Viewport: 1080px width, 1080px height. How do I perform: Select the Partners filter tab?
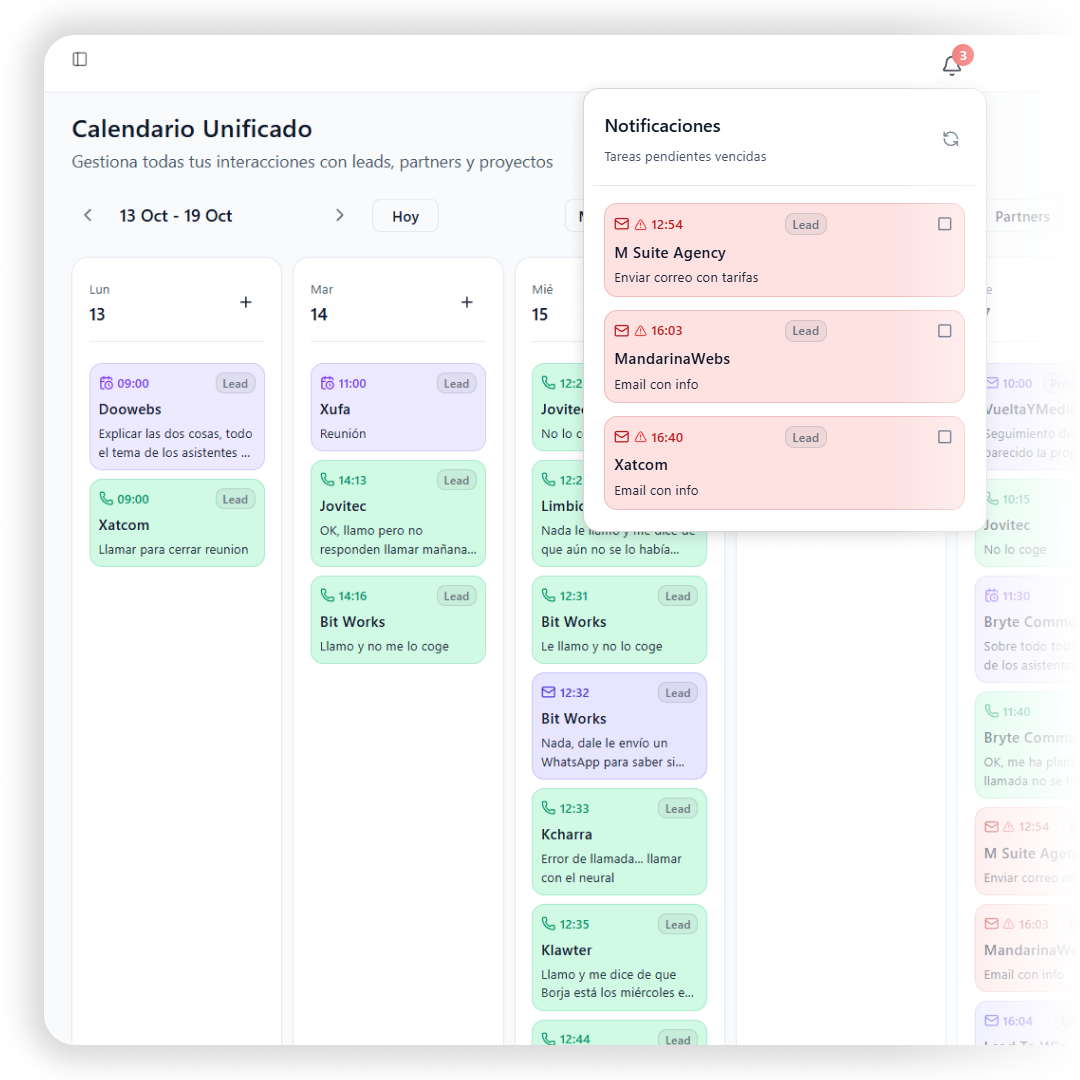[x=1021, y=216]
